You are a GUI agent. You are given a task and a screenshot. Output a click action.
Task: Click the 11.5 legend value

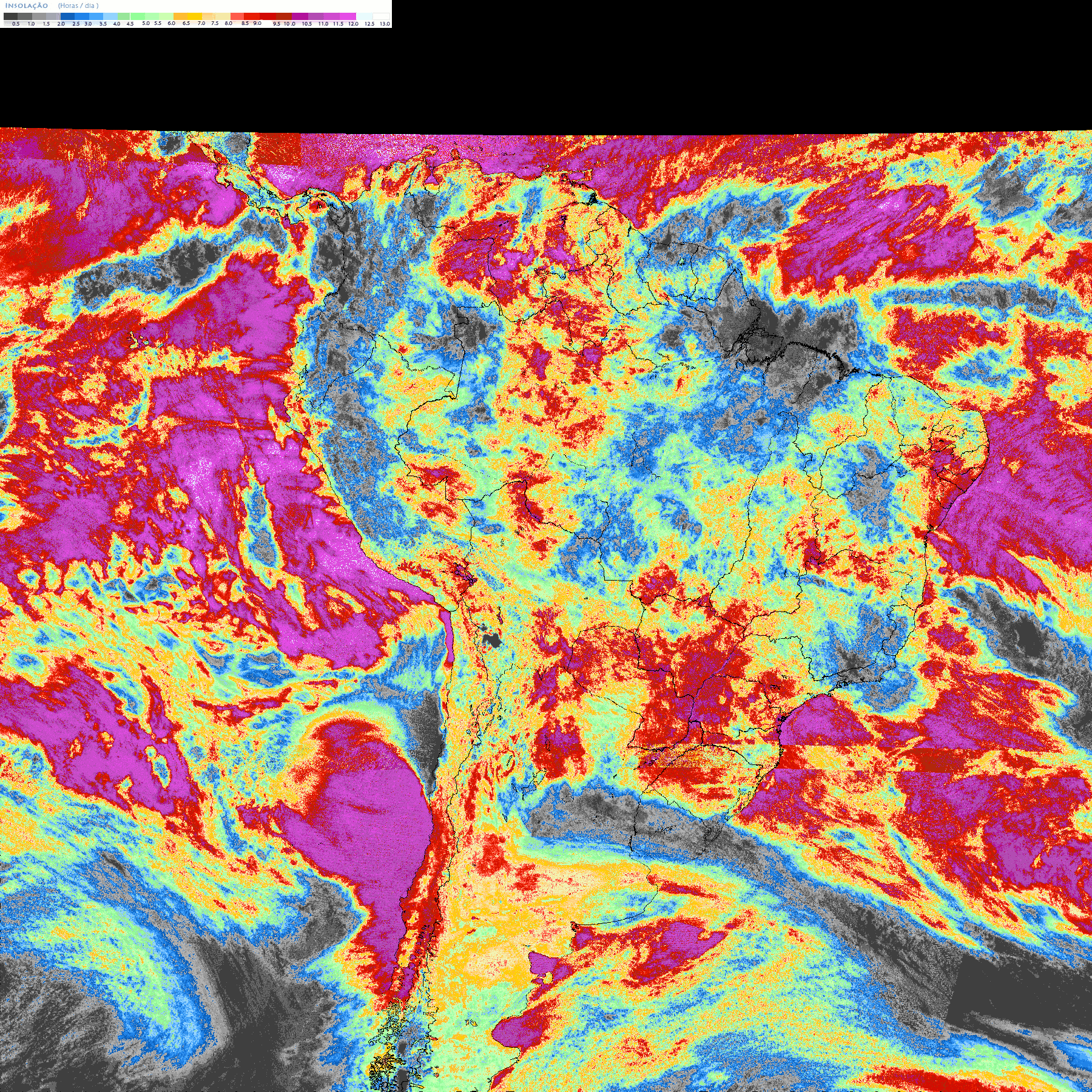pyautogui.click(x=338, y=24)
